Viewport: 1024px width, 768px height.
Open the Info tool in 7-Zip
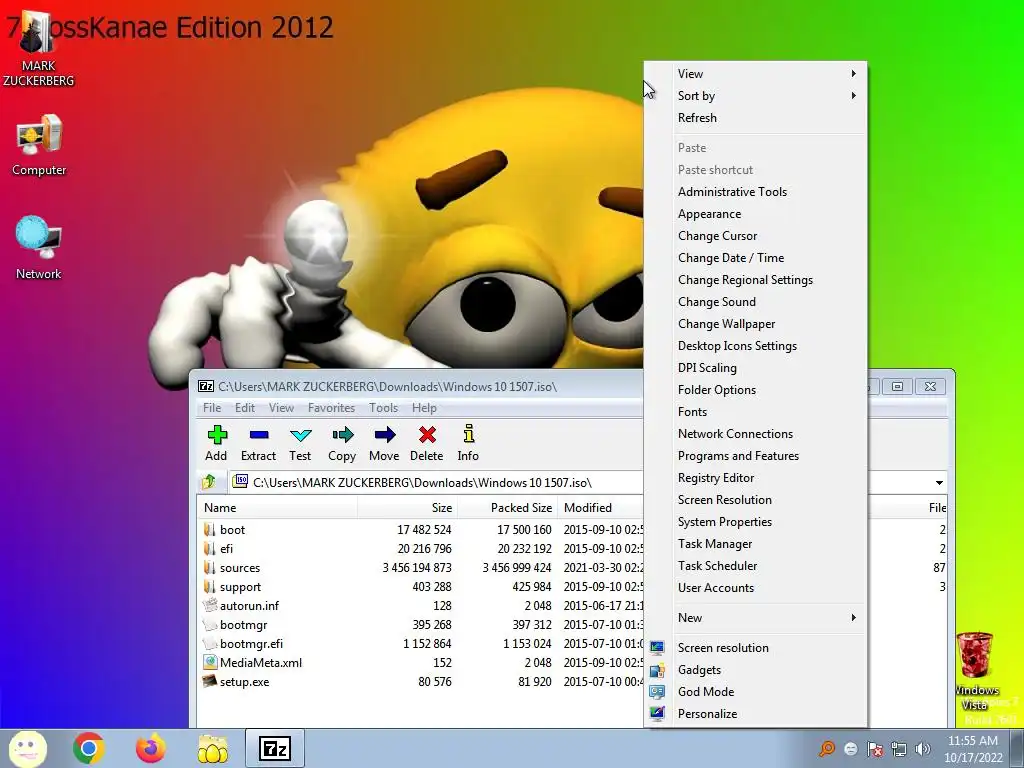468,443
